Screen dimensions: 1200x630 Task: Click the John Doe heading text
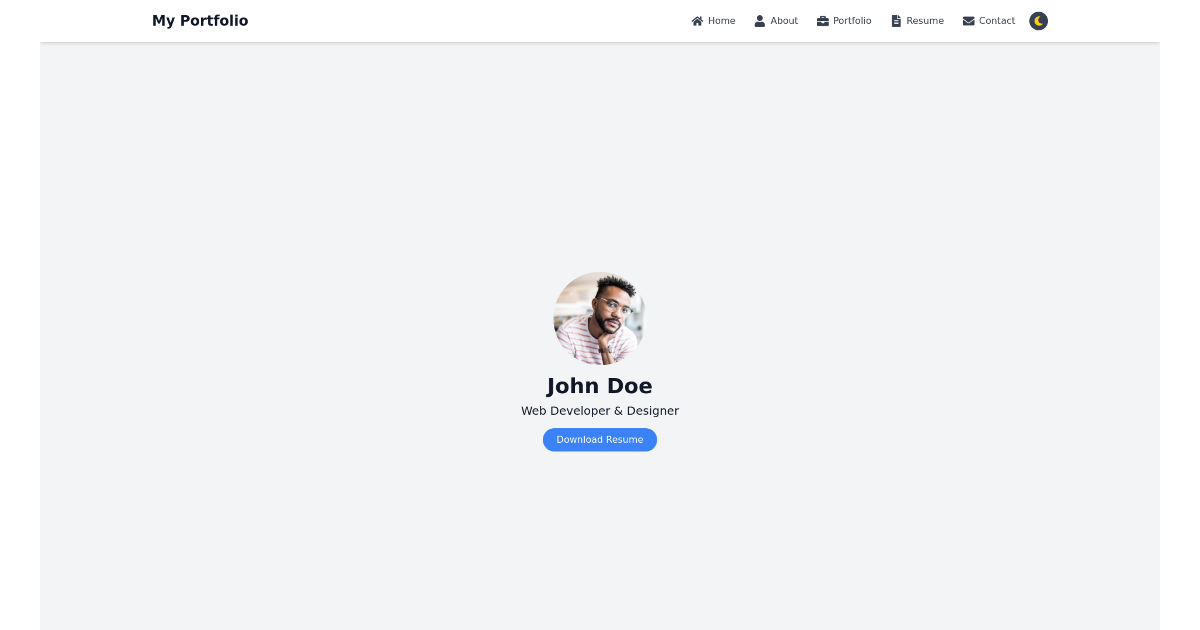tap(599, 385)
